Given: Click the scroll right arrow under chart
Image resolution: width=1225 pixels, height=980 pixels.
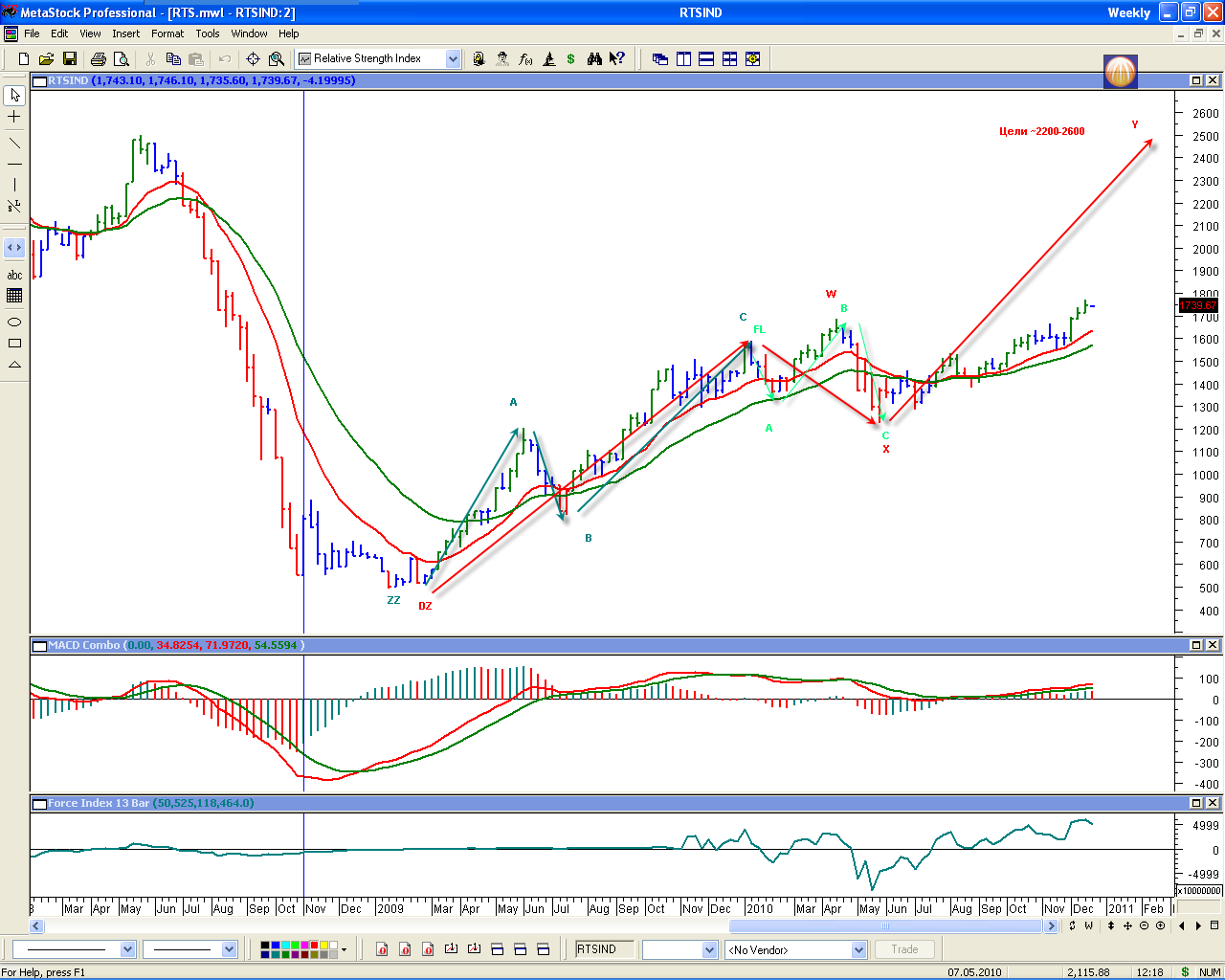Looking at the screenshot, I should pyautogui.click(x=1051, y=926).
